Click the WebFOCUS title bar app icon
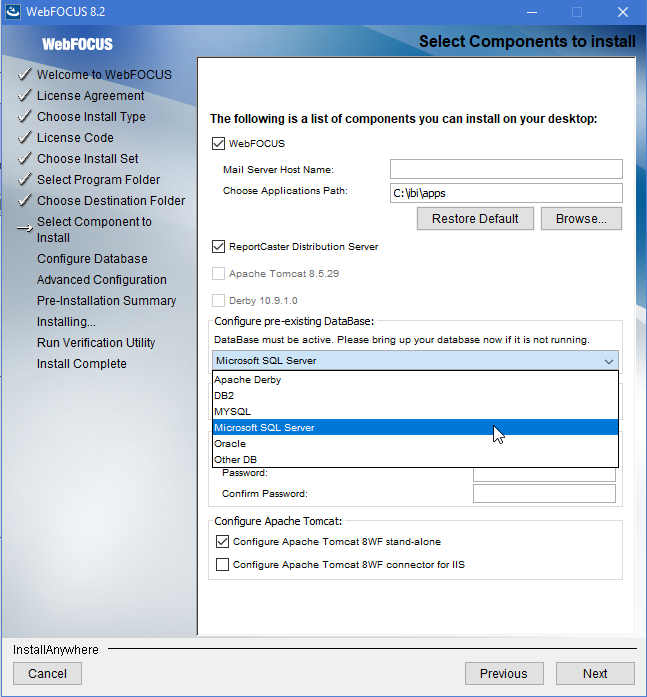Image resolution: width=647 pixels, height=697 pixels. coord(12,11)
